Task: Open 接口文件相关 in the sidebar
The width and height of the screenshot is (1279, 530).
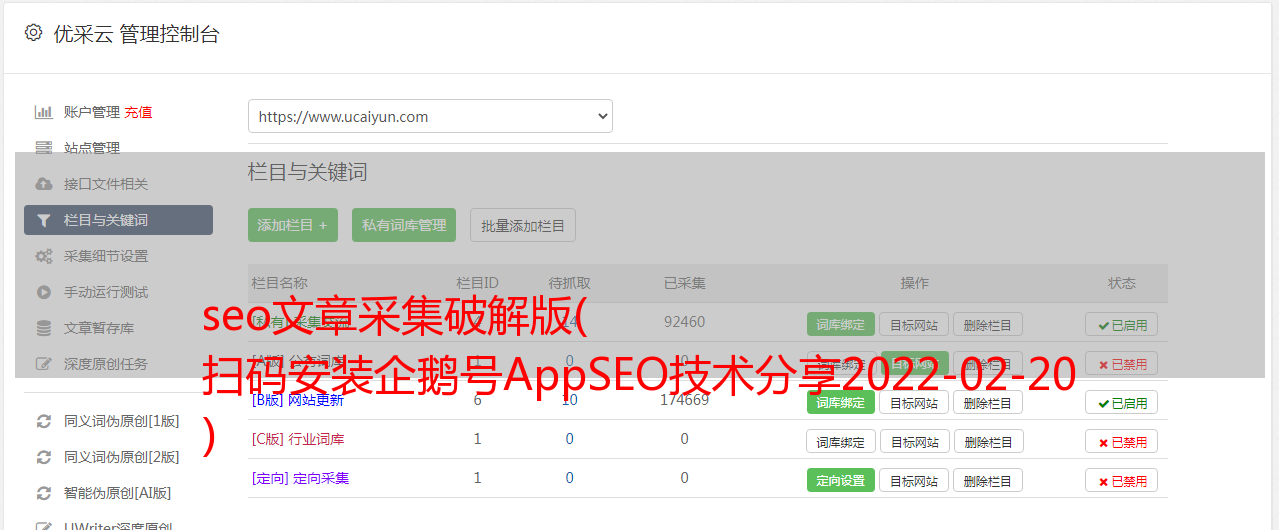Action: click(x=106, y=184)
